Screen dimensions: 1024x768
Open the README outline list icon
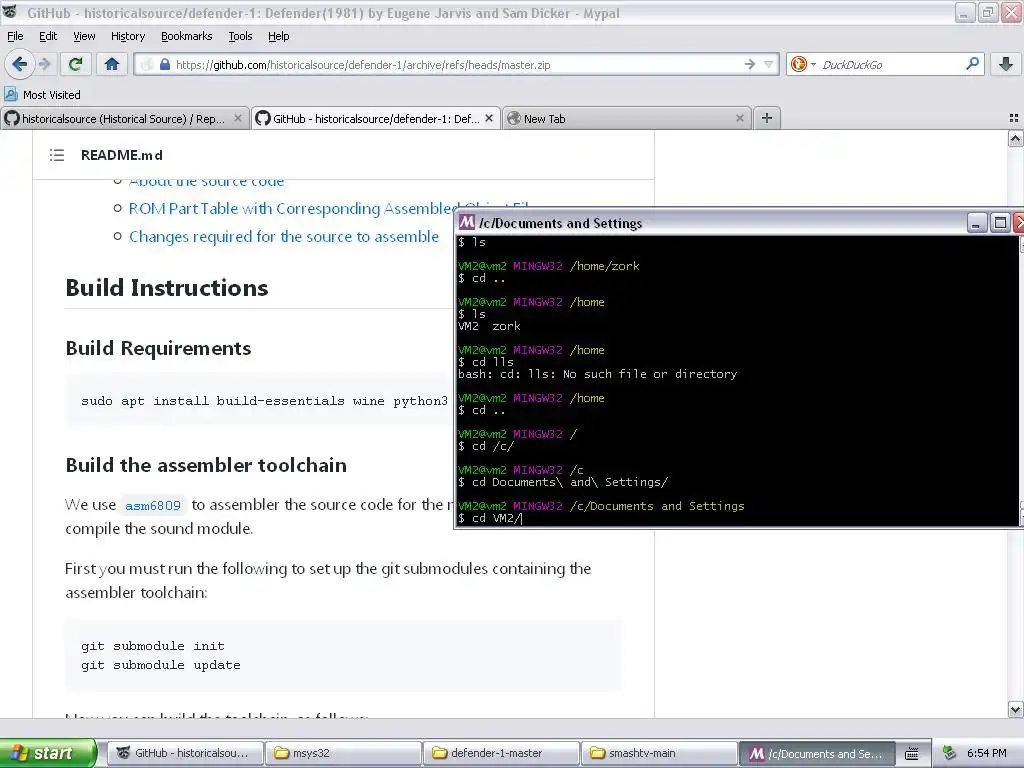[57, 155]
